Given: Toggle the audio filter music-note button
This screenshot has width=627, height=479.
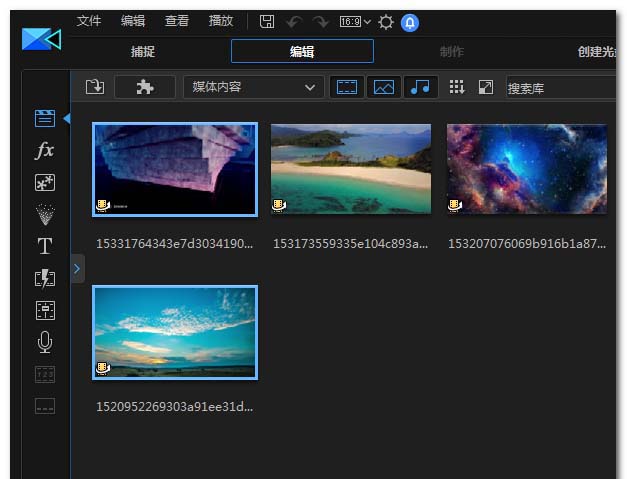Looking at the screenshot, I should click(x=420, y=87).
